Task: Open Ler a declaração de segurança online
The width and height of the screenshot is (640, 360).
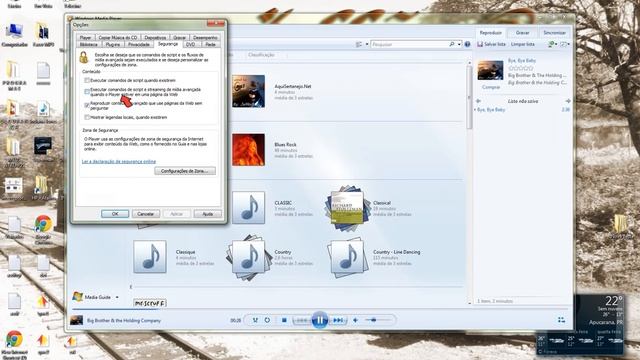Action: tap(119, 162)
